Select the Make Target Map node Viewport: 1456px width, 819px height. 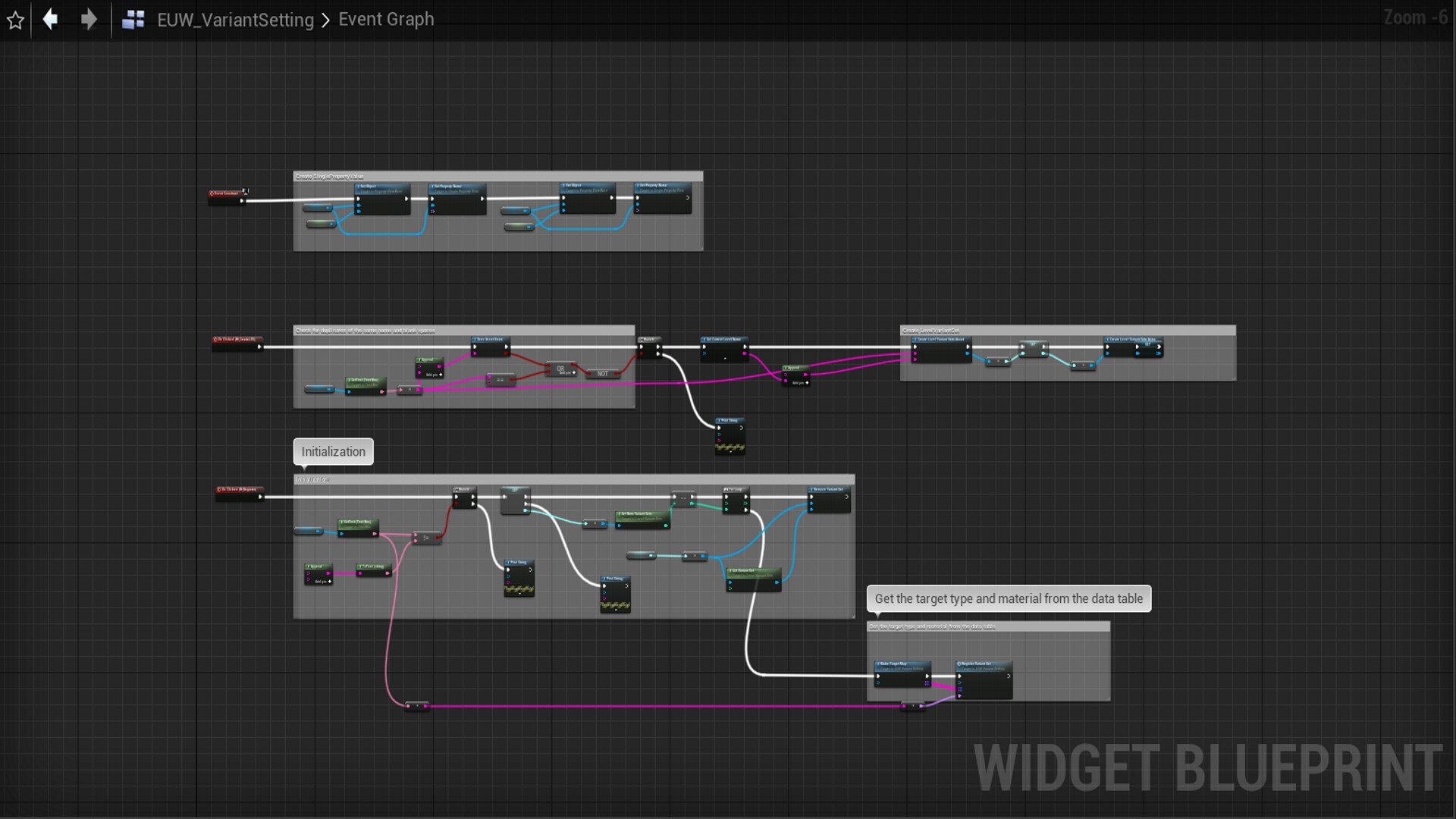click(902, 673)
